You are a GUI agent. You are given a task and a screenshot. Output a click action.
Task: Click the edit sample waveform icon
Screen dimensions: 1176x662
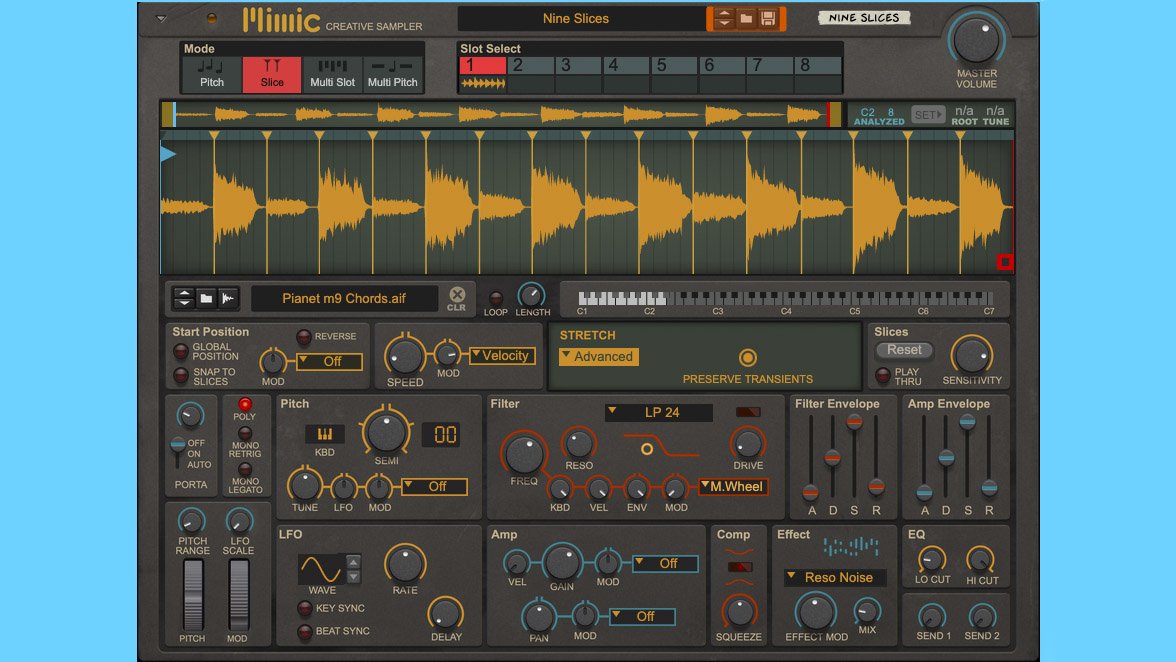(x=228, y=298)
